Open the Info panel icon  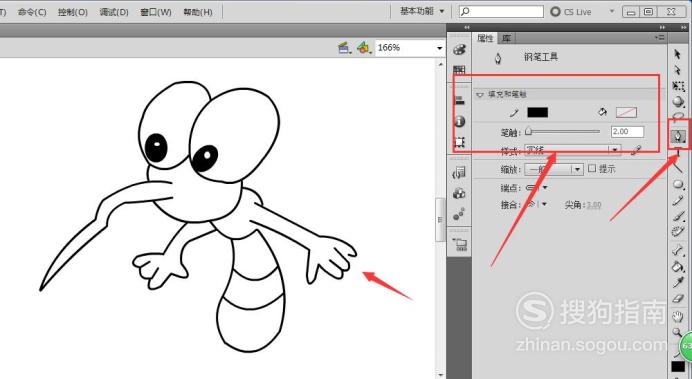tap(459, 121)
